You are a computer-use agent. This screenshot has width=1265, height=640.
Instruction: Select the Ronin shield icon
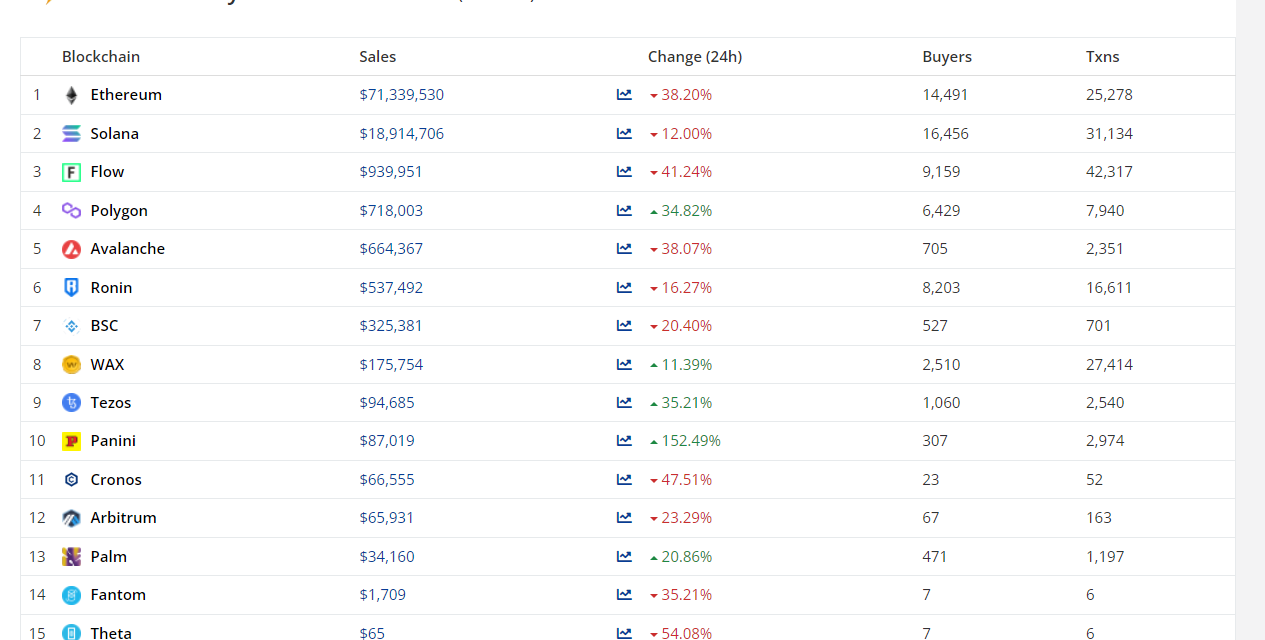tap(71, 287)
